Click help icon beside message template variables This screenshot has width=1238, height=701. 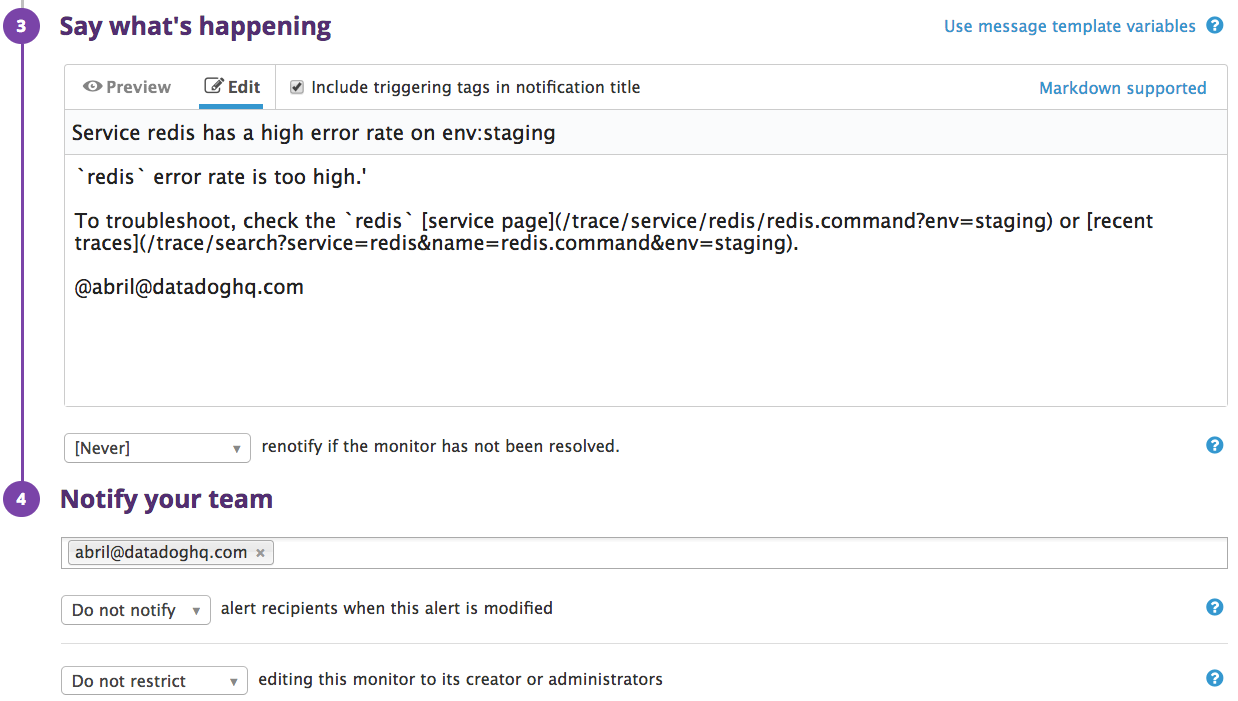pos(1215,26)
